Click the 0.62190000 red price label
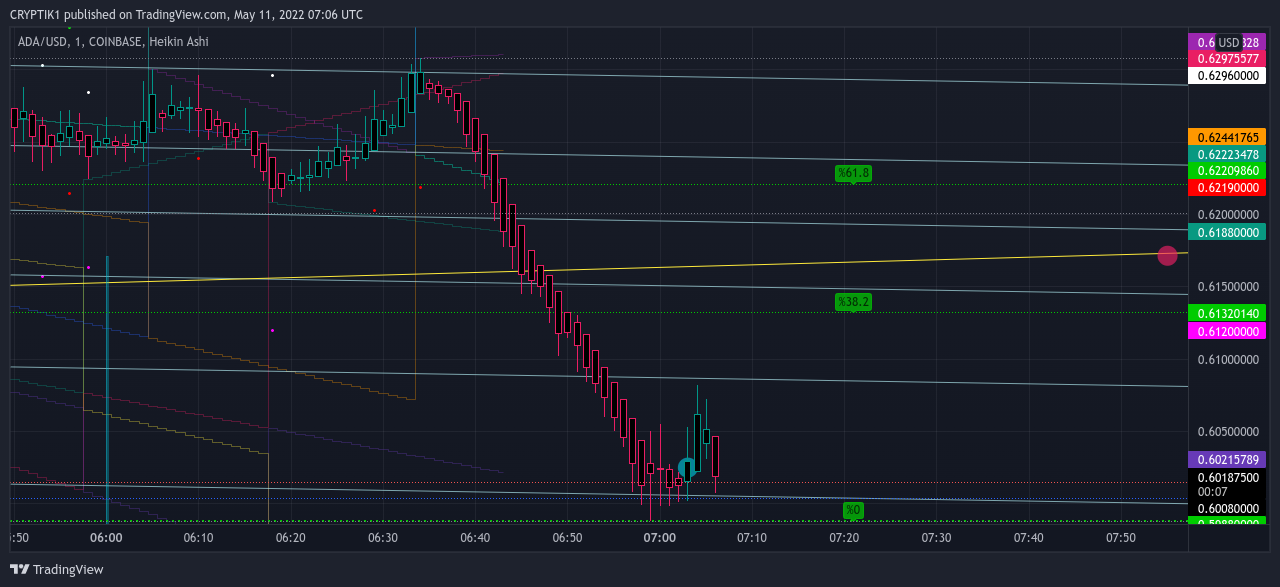Image resolution: width=1280 pixels, height=587 pixels. click(1227, 188)
